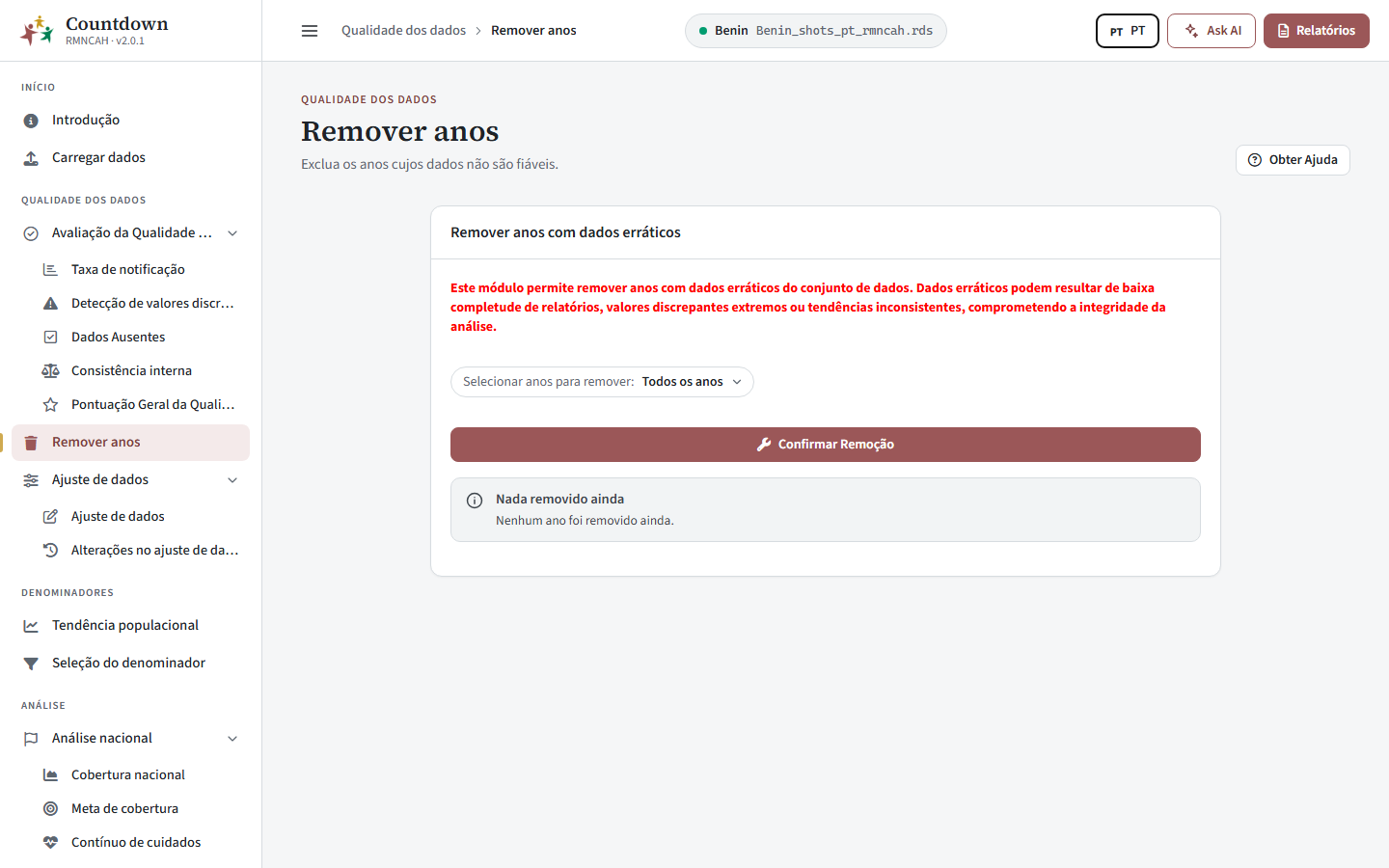Open Consistência interna page
1389x868 pixels.
pyautogui.click(x=140, y=371)
